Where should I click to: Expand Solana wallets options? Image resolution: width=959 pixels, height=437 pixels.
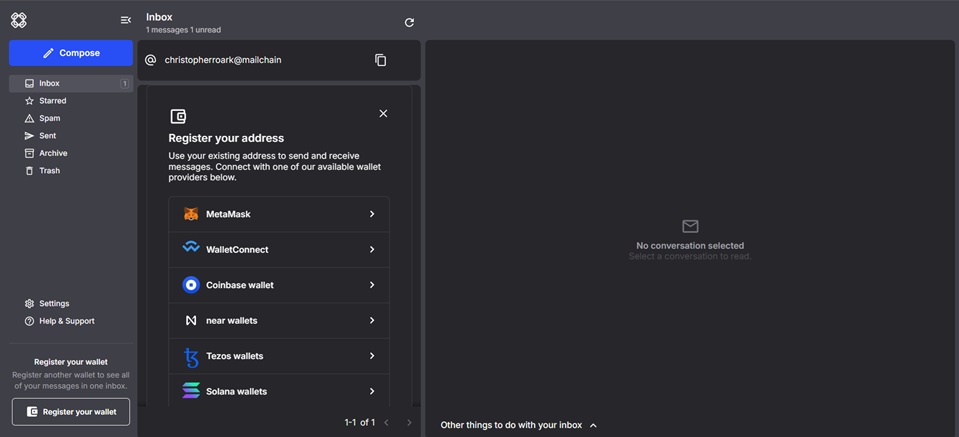click(372, 391)
